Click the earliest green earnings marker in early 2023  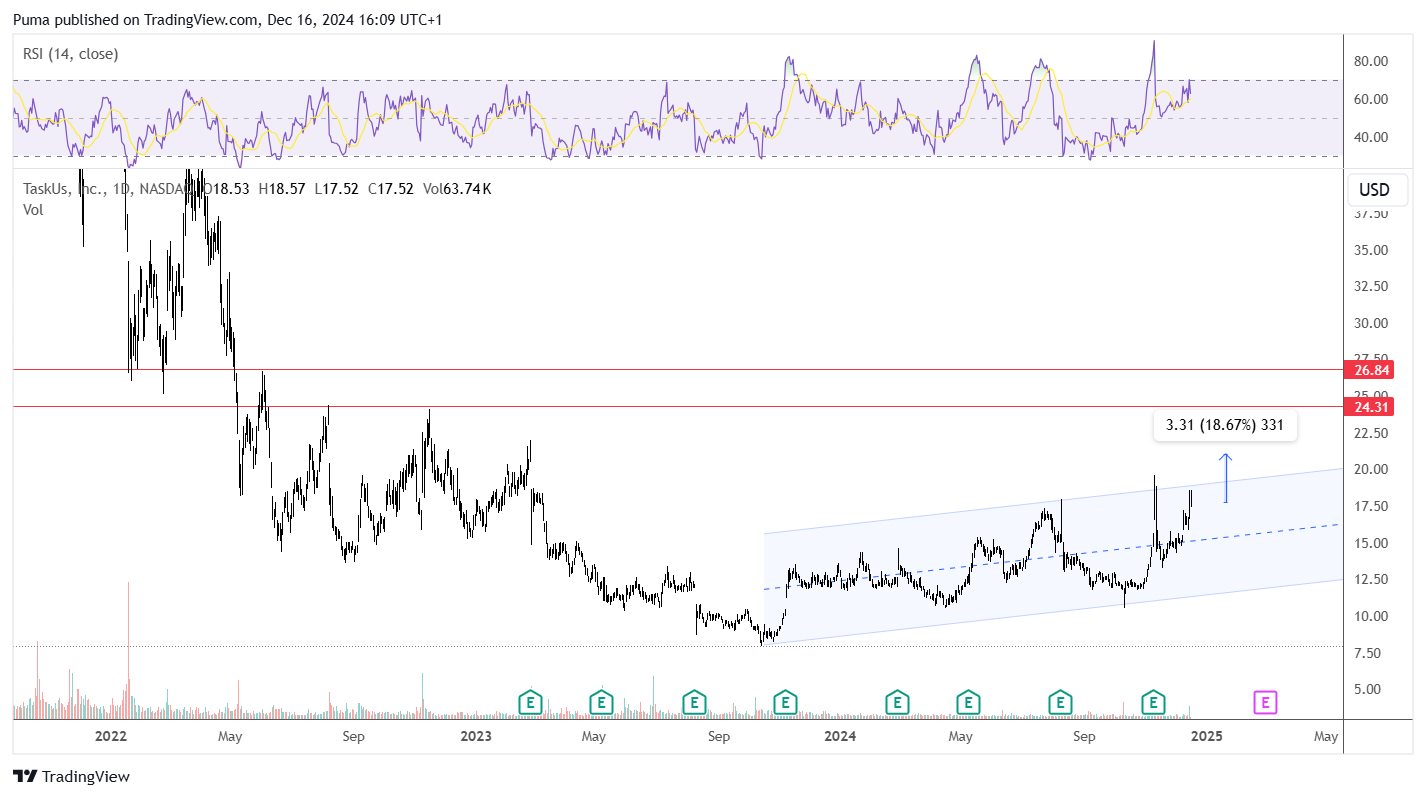tap(530, 703)
